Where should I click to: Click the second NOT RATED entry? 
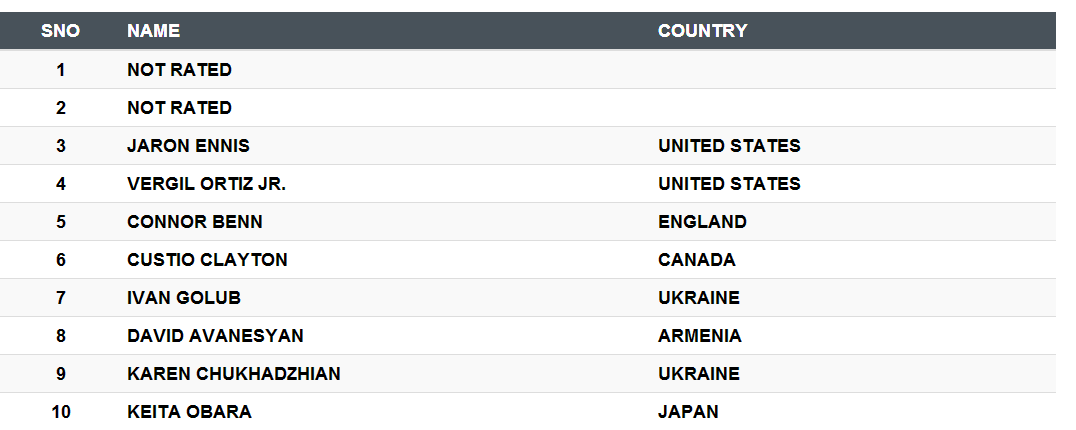[180, 108]
